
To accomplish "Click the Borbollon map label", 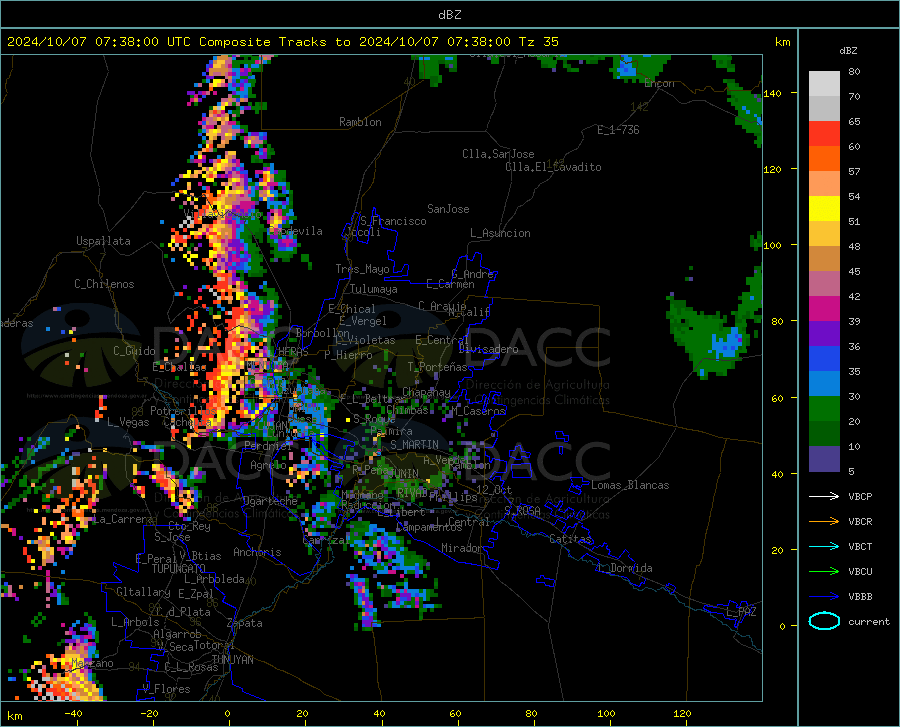I will (323, 333).
